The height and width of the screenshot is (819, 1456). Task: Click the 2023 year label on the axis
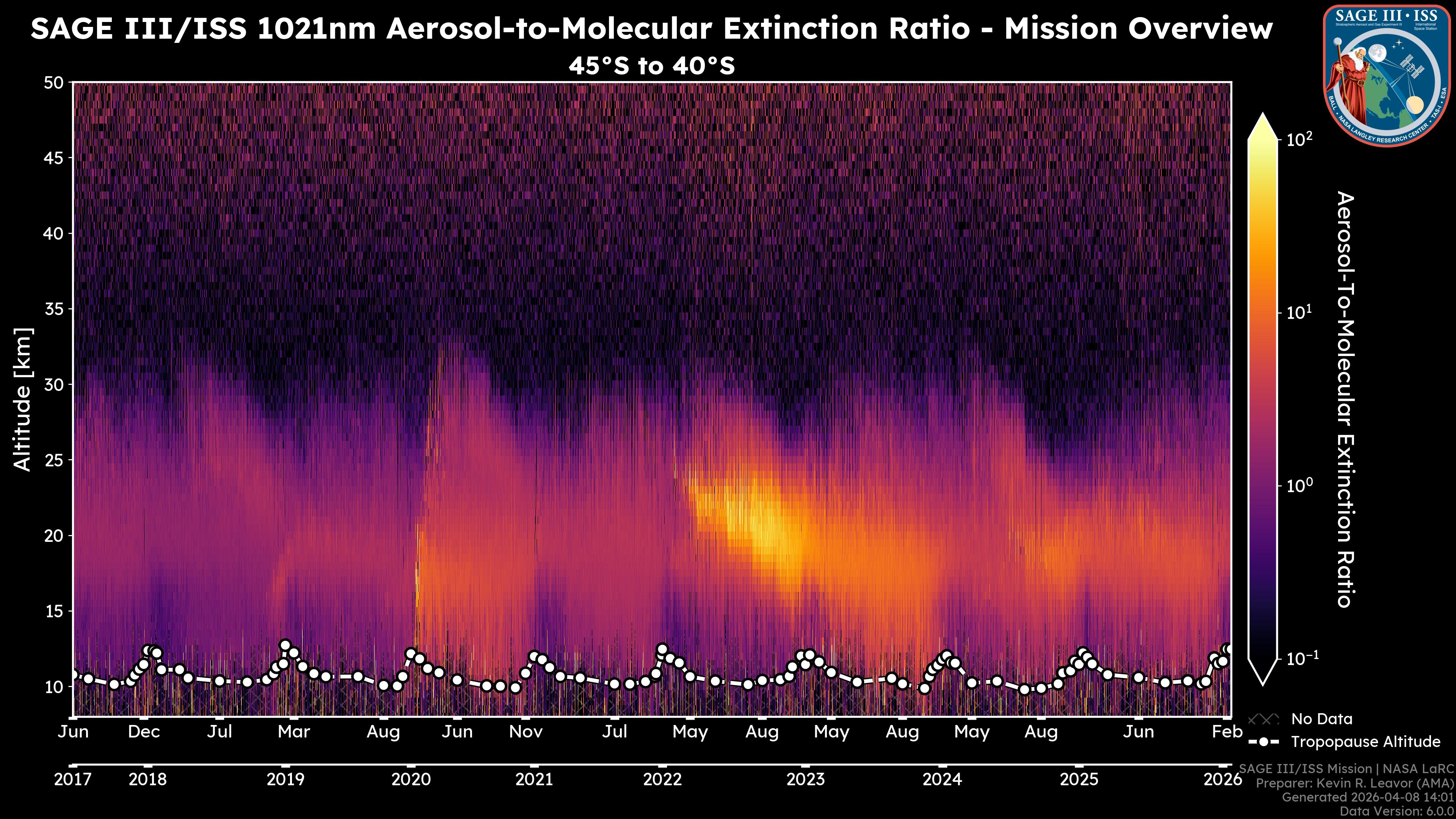coord(805,780)
